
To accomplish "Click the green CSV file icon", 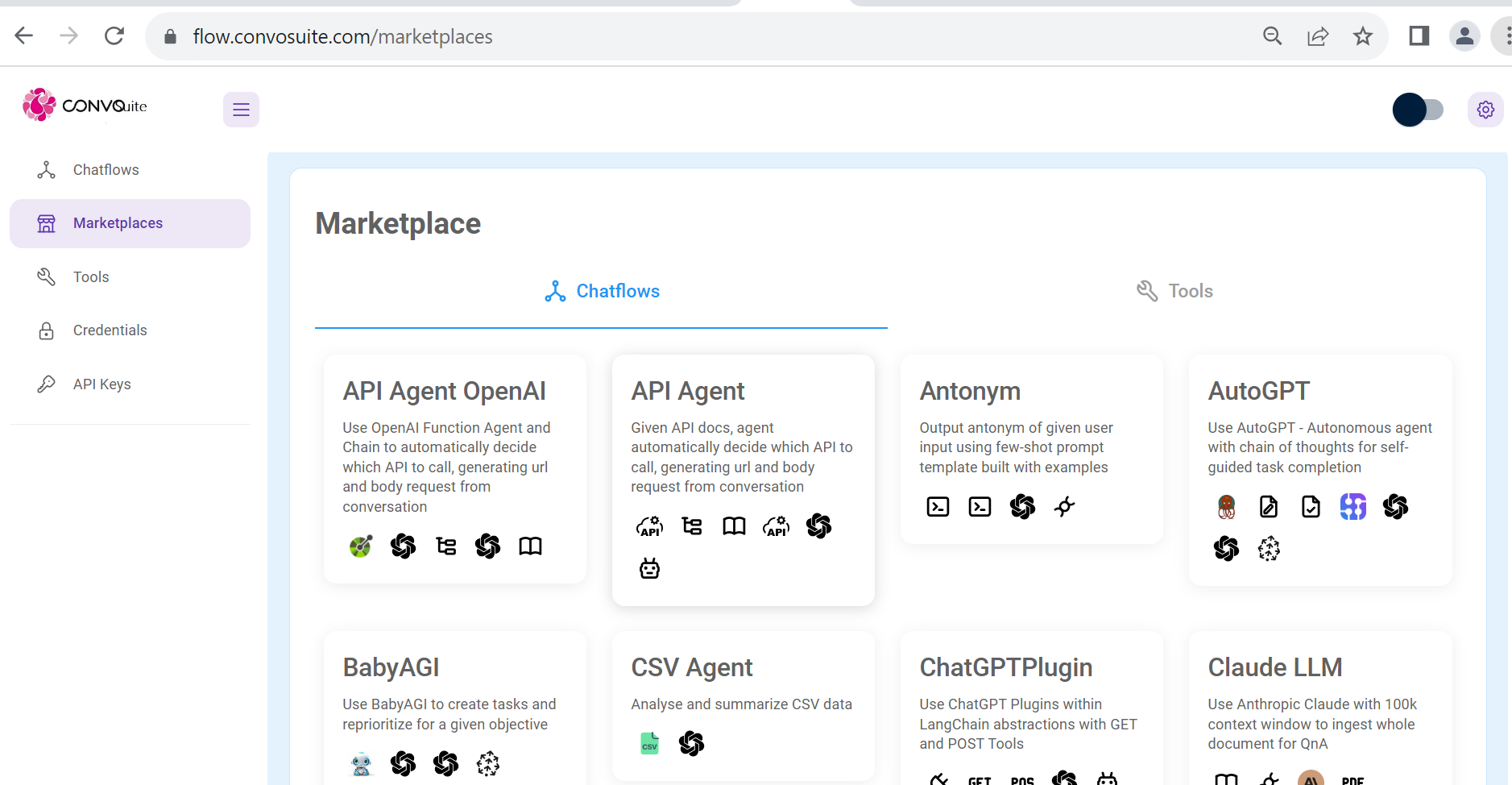I will click(649, 743).
